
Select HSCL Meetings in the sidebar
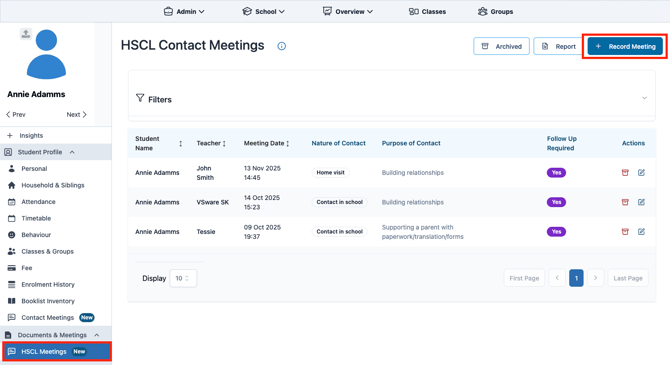point(56,351)
